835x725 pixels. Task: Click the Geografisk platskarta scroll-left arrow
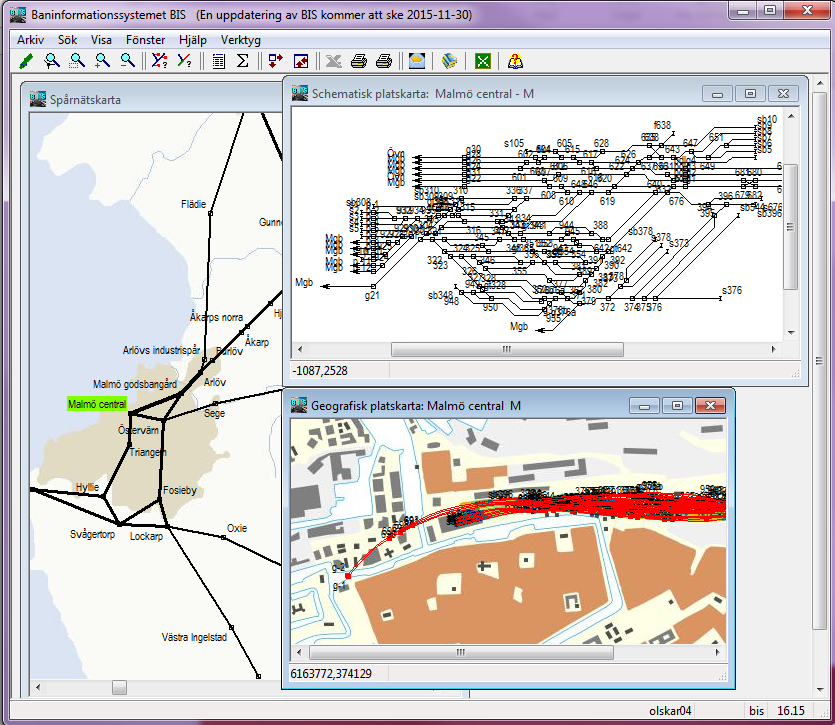coord(299,652)
